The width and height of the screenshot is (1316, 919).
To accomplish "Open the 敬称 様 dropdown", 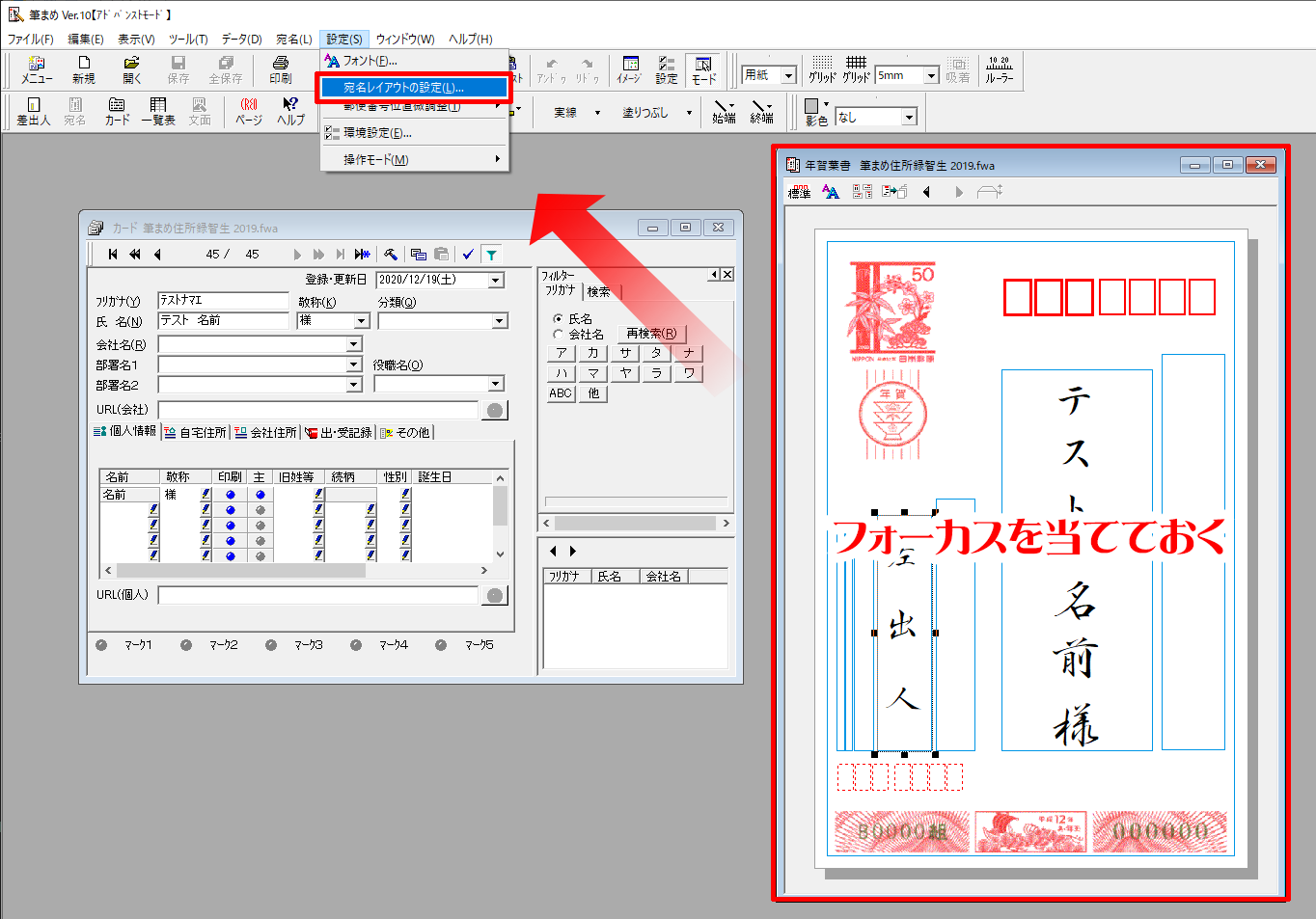I will coord(362,320).
